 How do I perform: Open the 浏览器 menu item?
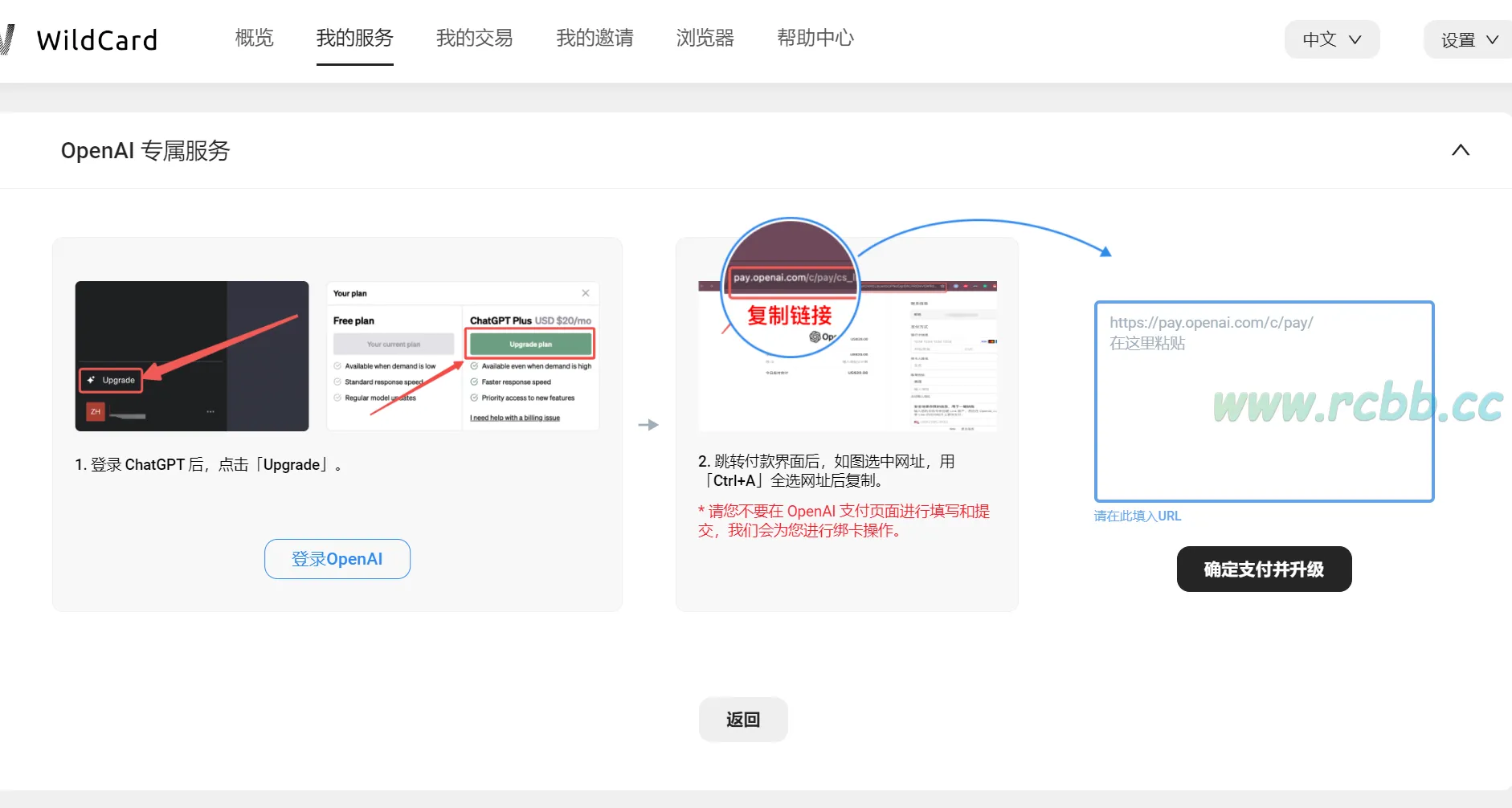tap(705, 38)
